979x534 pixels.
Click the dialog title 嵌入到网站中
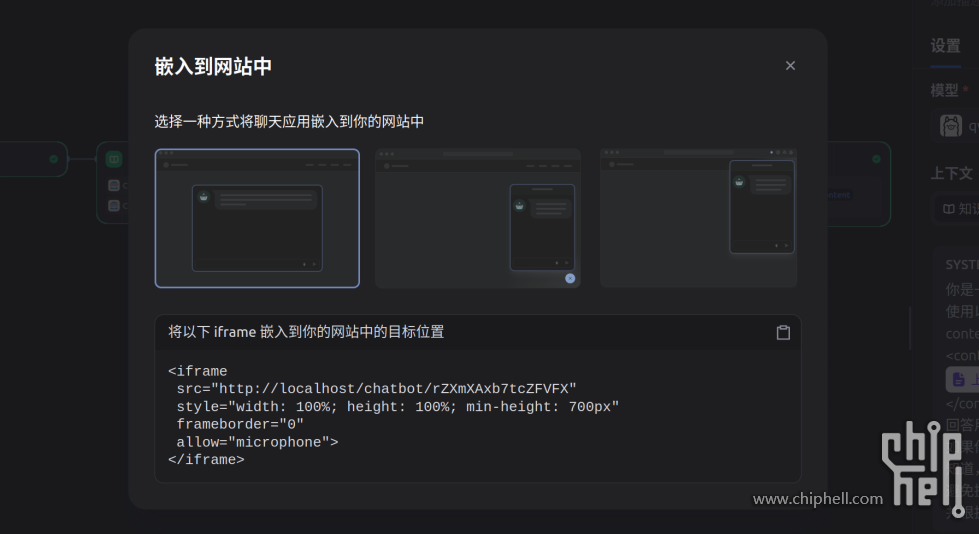pyautogui.click(x=213, y=66)
